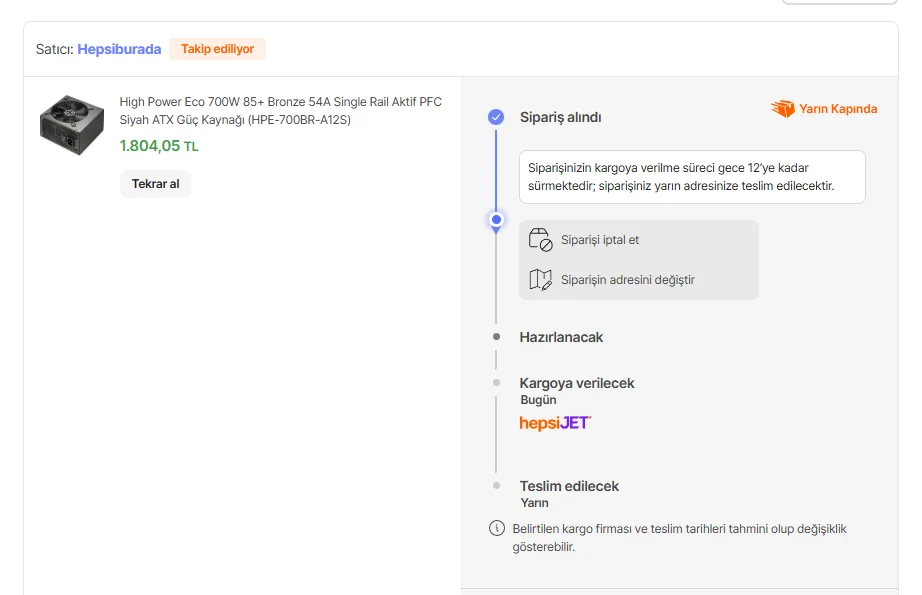The height and width of the screenshot is (595, 922).
Task: Click the 1.804,05 TL price
Action: 159,146
